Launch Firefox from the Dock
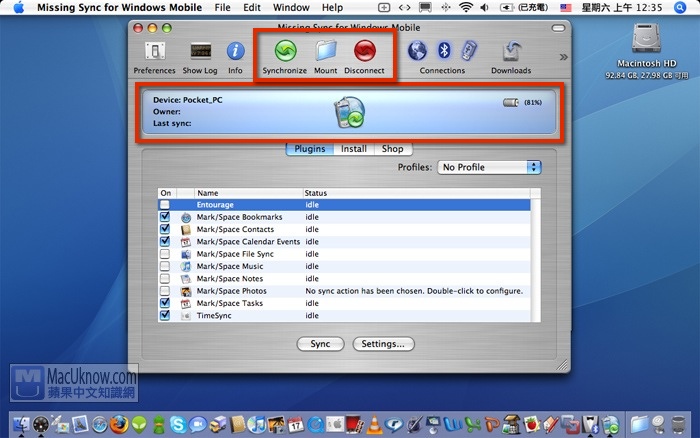Viewport: 700px width, 438px height. [119, 425]
